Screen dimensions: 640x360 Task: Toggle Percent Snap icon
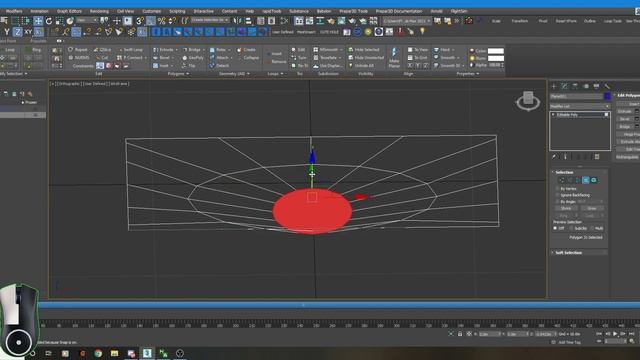click(162, 21)
